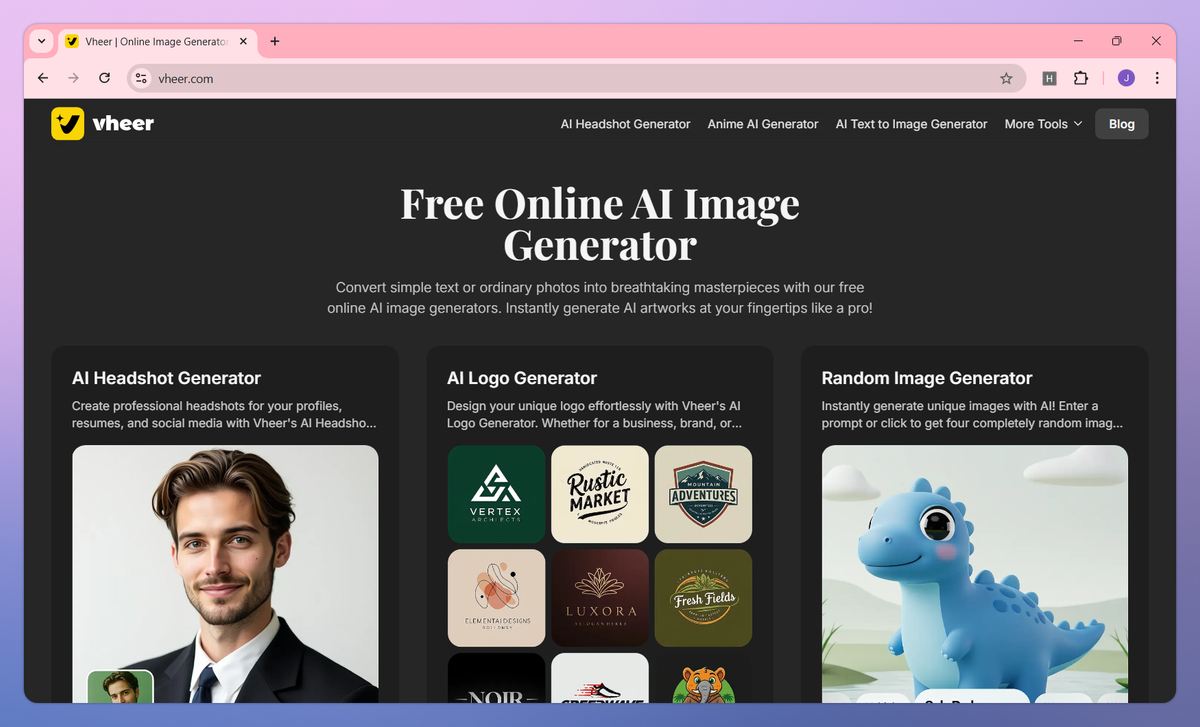Select the Fresh Fields logo thumbnail

coord(703,598)
